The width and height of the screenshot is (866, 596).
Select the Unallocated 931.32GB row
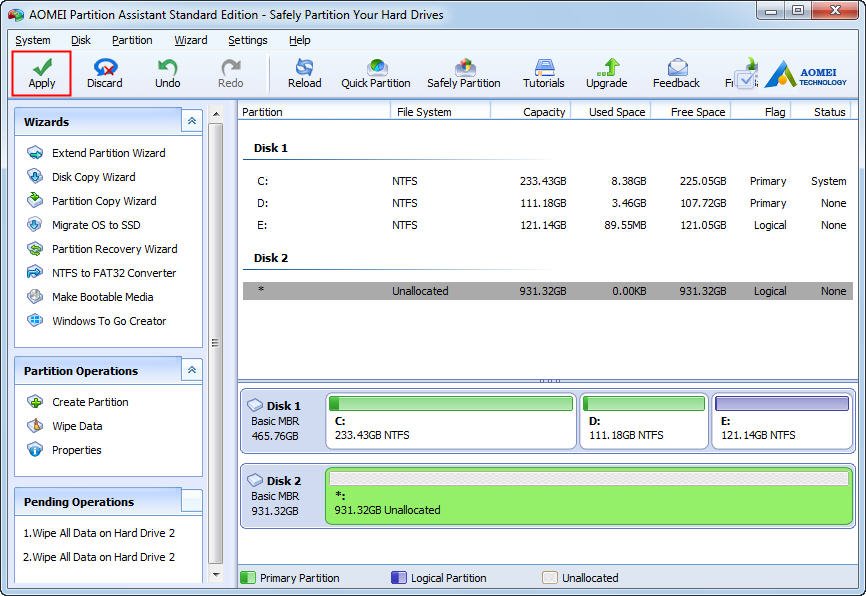548,291
